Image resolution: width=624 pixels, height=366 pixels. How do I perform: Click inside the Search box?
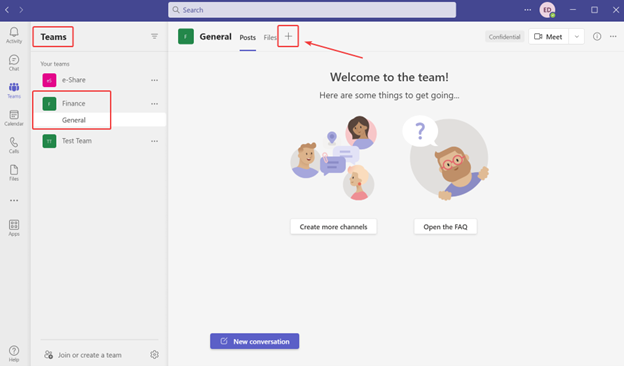312,10
